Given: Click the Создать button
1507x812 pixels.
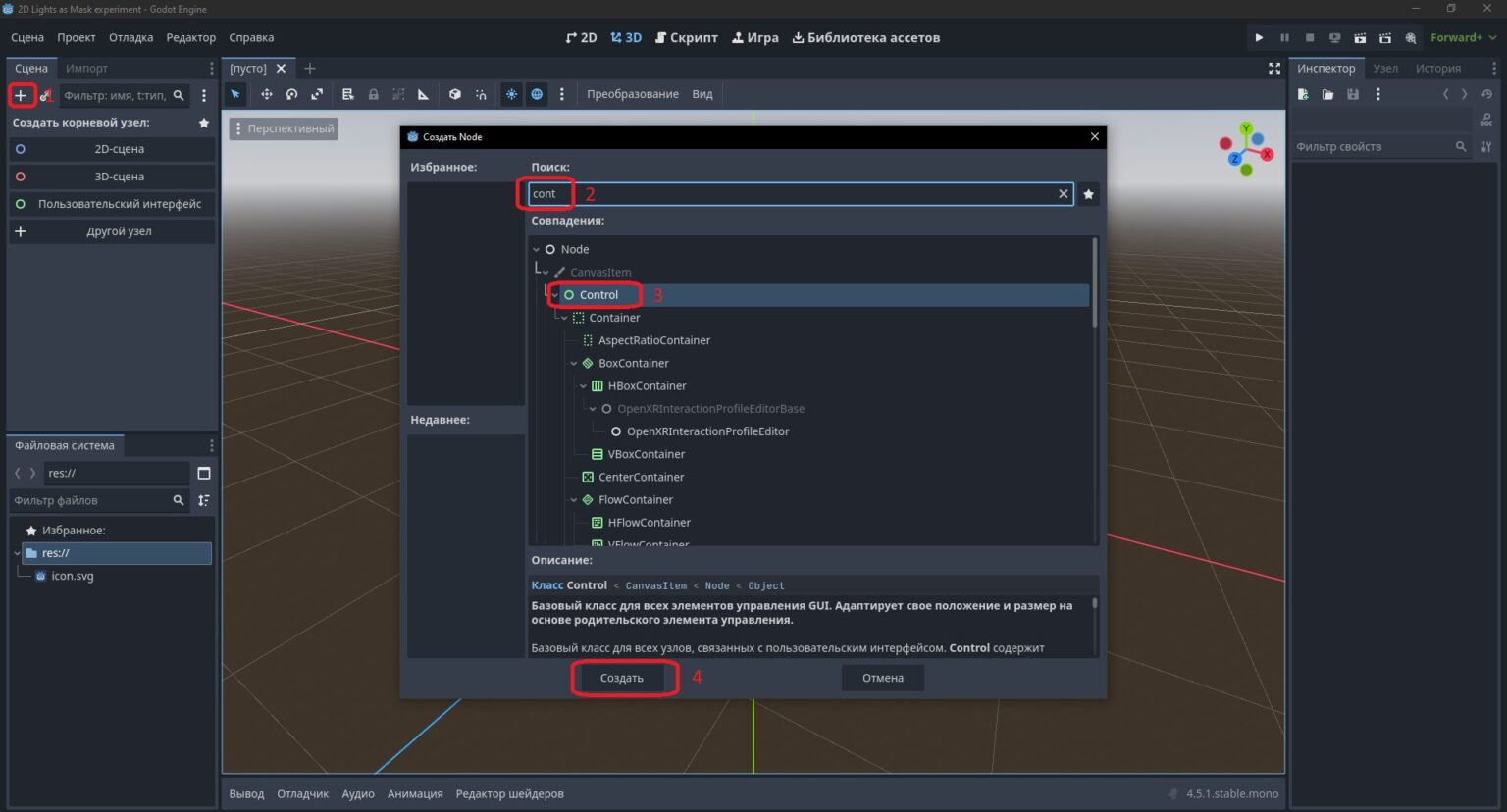Looking at the screenshot, I should tap(622, 678).
